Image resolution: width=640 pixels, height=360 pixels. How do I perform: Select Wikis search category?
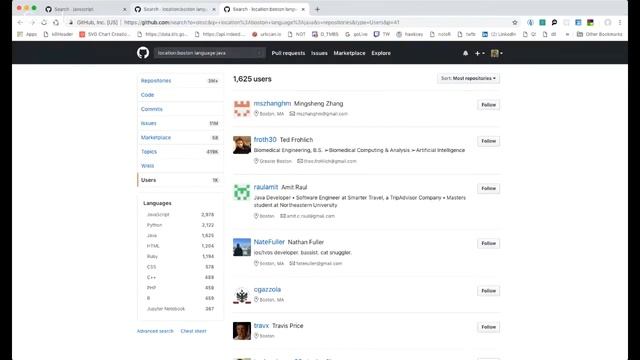(x=180, y=166)
